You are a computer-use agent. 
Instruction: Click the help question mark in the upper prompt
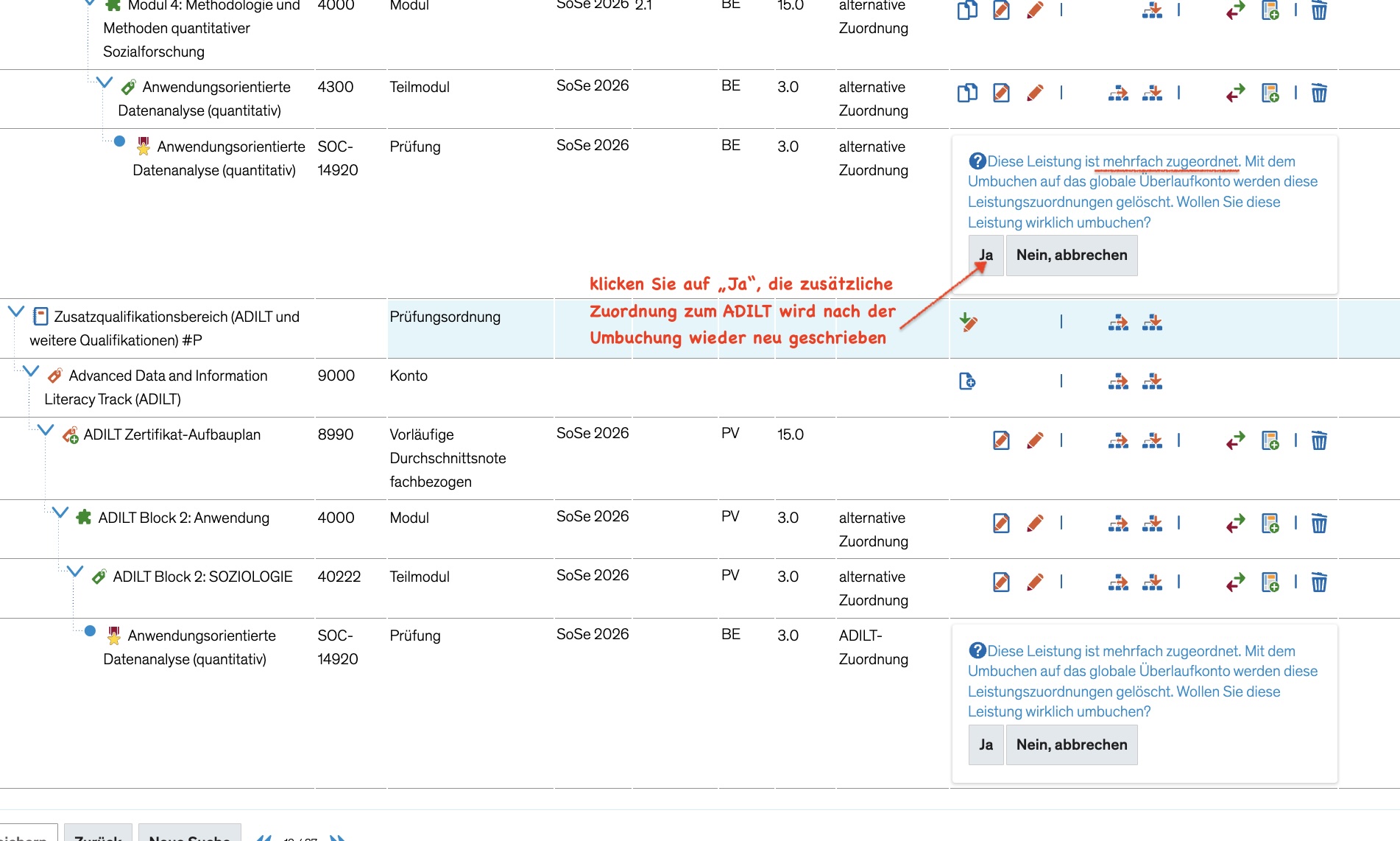click(977, 161)
